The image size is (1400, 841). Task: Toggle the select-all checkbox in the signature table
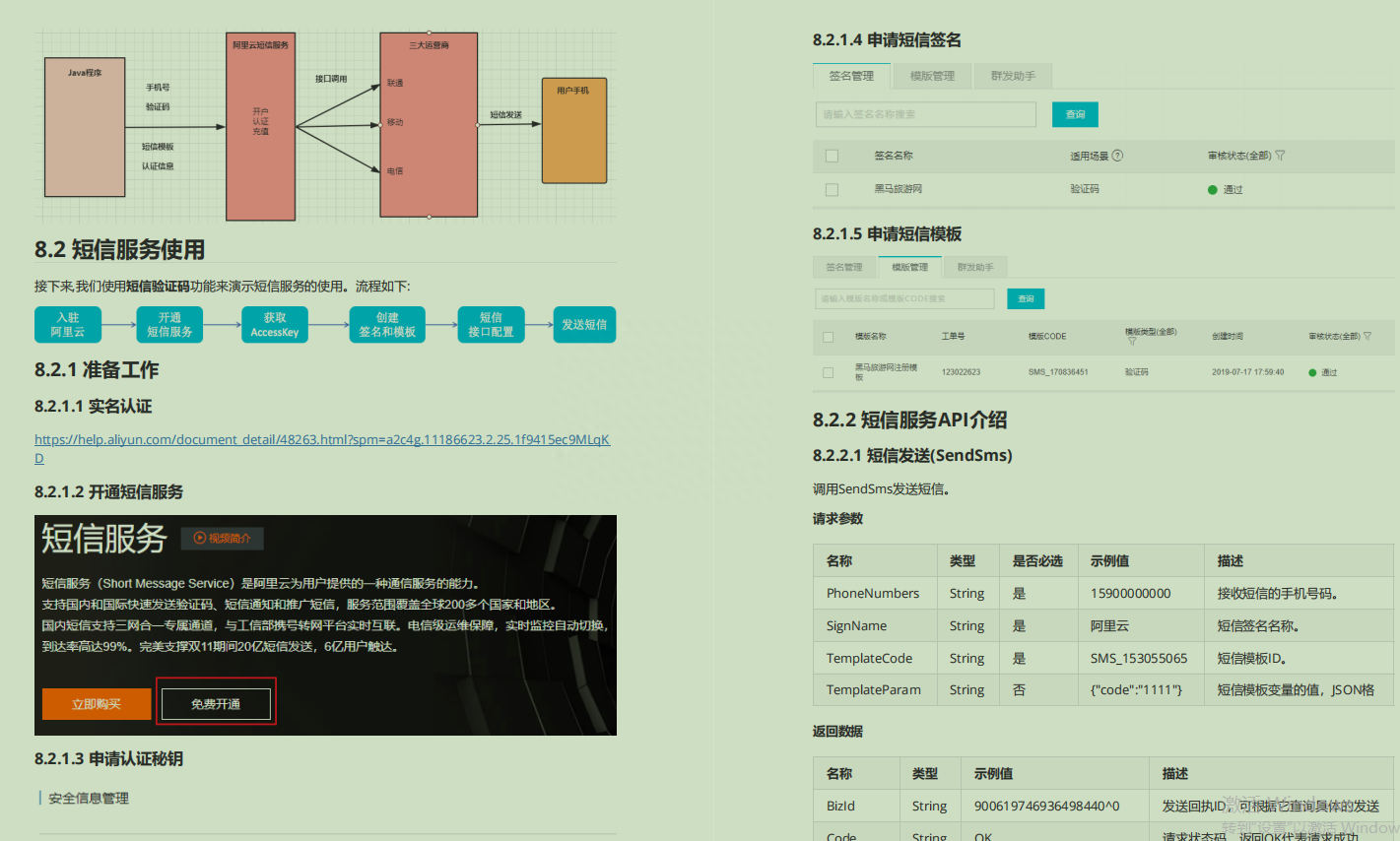pos(832,155)
